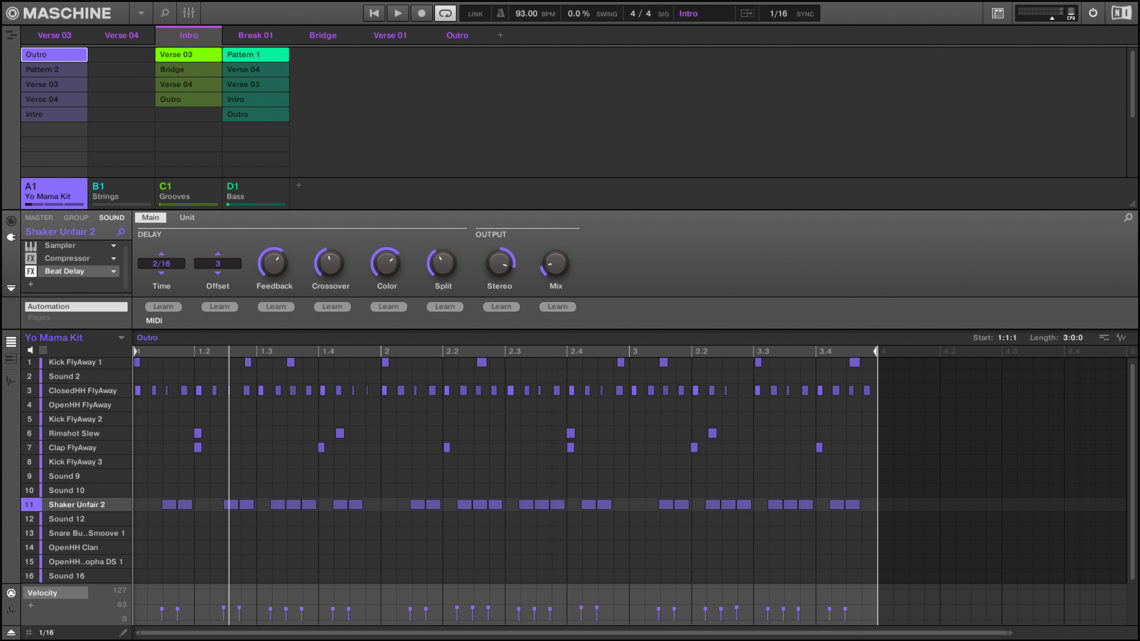Open the mixer view icon
The height and width of the screenshot is (641, 1140).
(x=189, y=13)
